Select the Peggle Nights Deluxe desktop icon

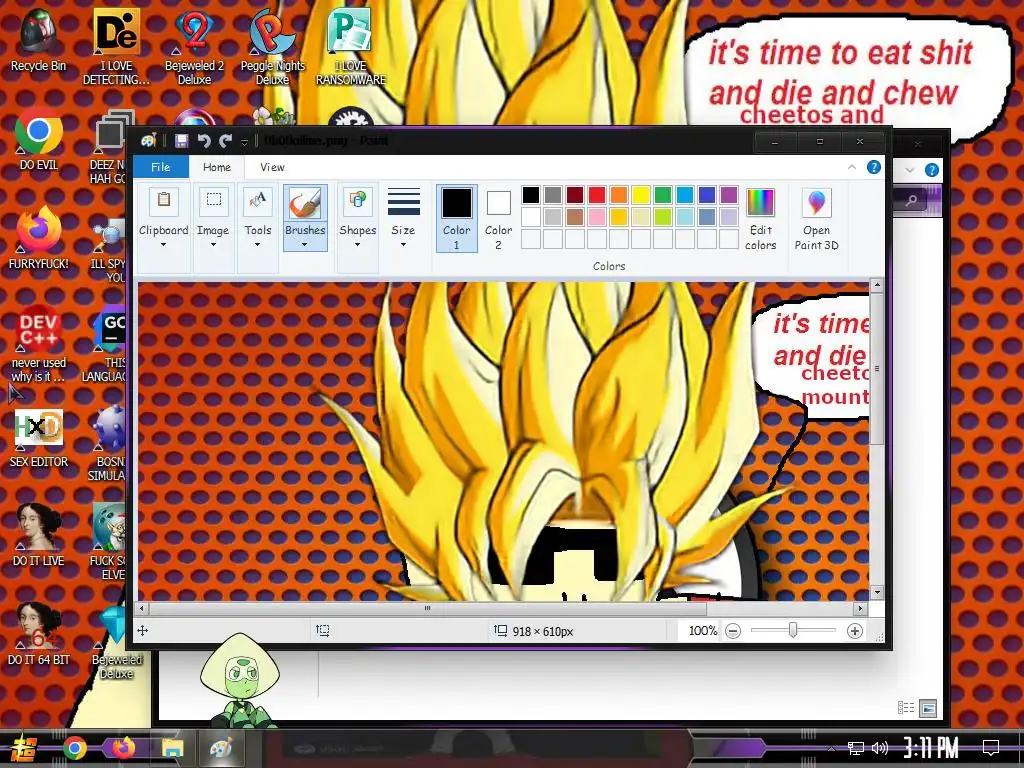[x=272, y=47]
